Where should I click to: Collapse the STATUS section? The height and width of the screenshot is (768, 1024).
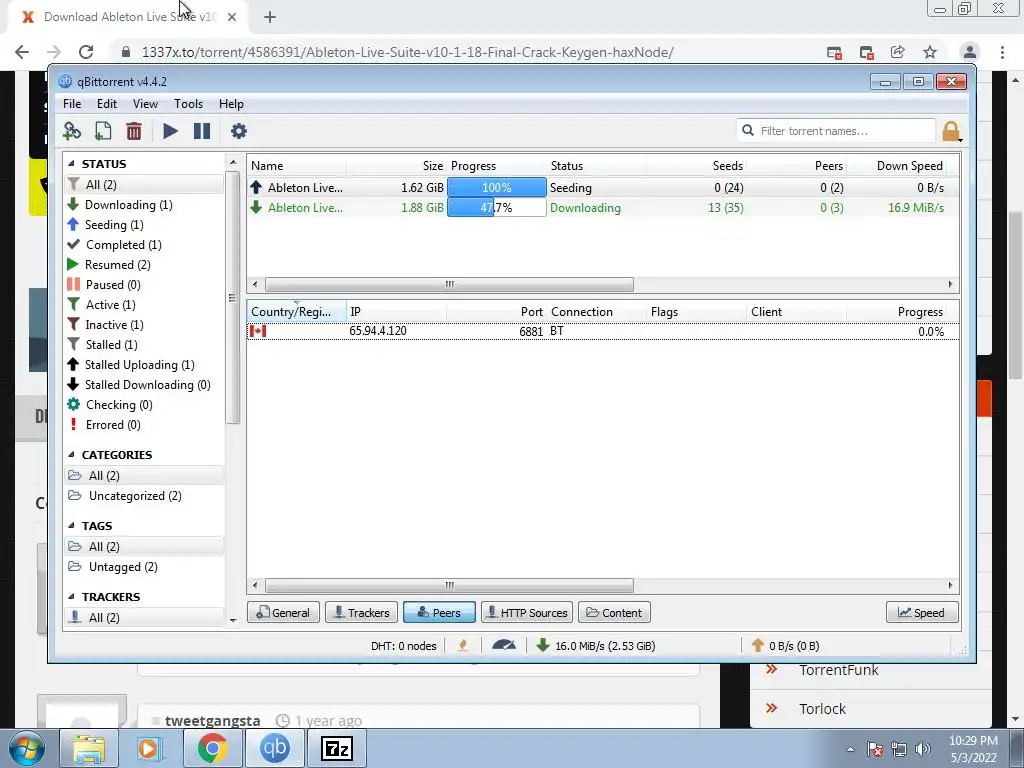[x=71, y=164]
